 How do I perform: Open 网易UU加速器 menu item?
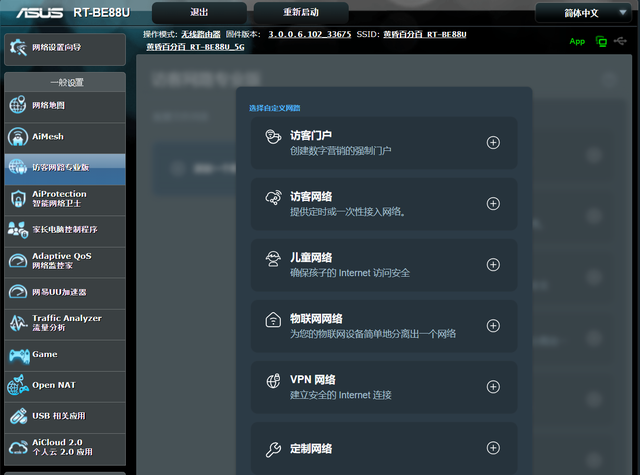(65, 292)
